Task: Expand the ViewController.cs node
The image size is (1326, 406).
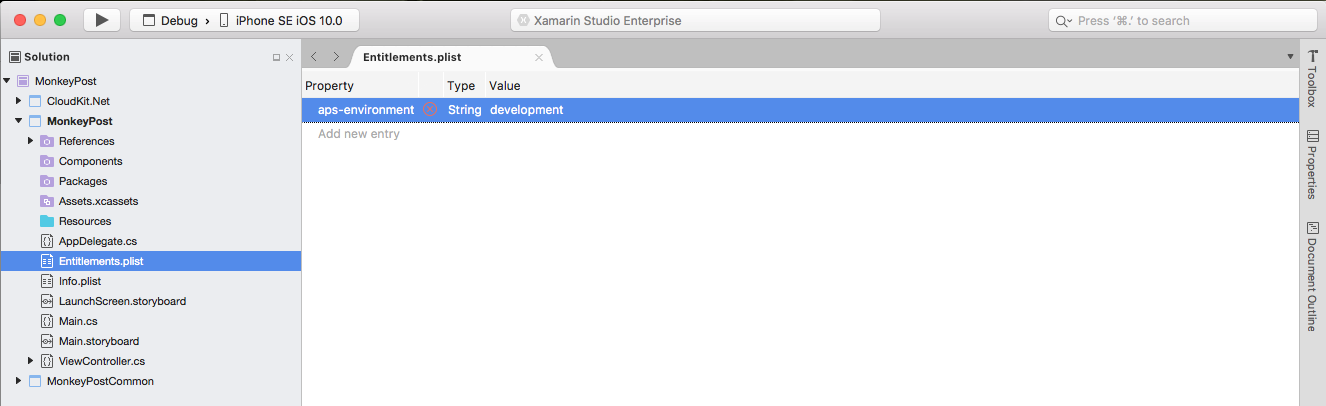Action: tap(31, 361)
